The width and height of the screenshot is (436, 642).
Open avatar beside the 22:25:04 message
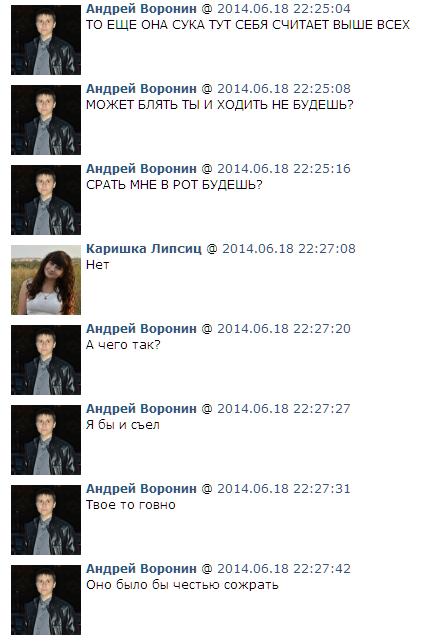tap(46, 40)
